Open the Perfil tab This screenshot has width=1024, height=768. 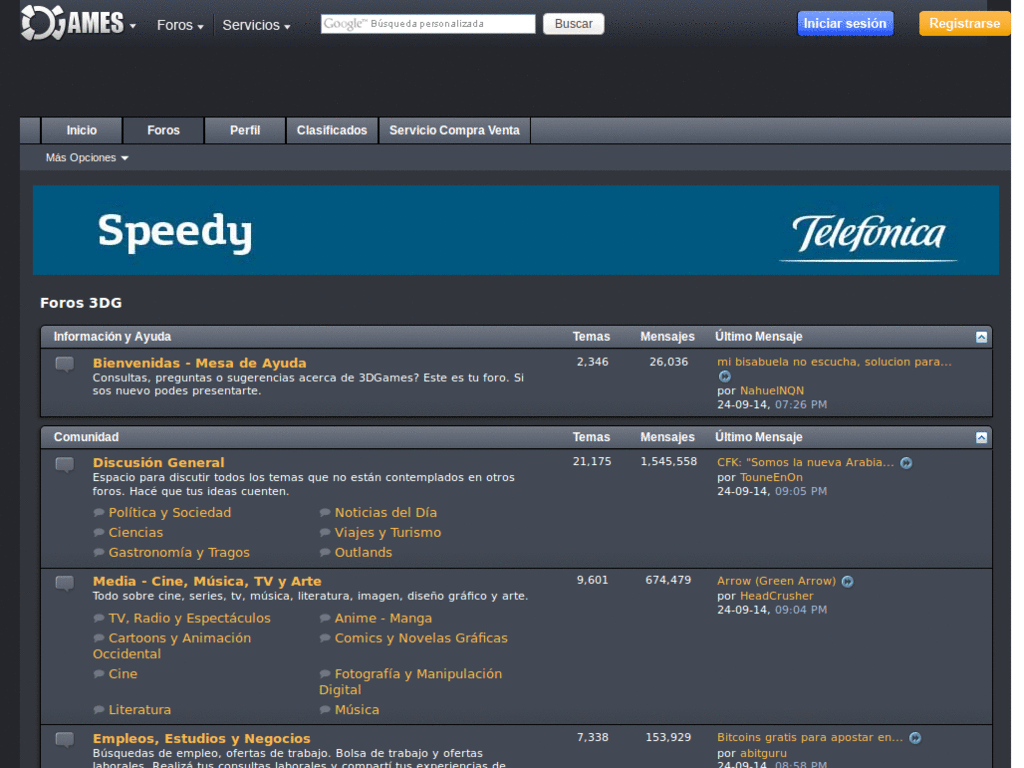(x=245, y=131)
